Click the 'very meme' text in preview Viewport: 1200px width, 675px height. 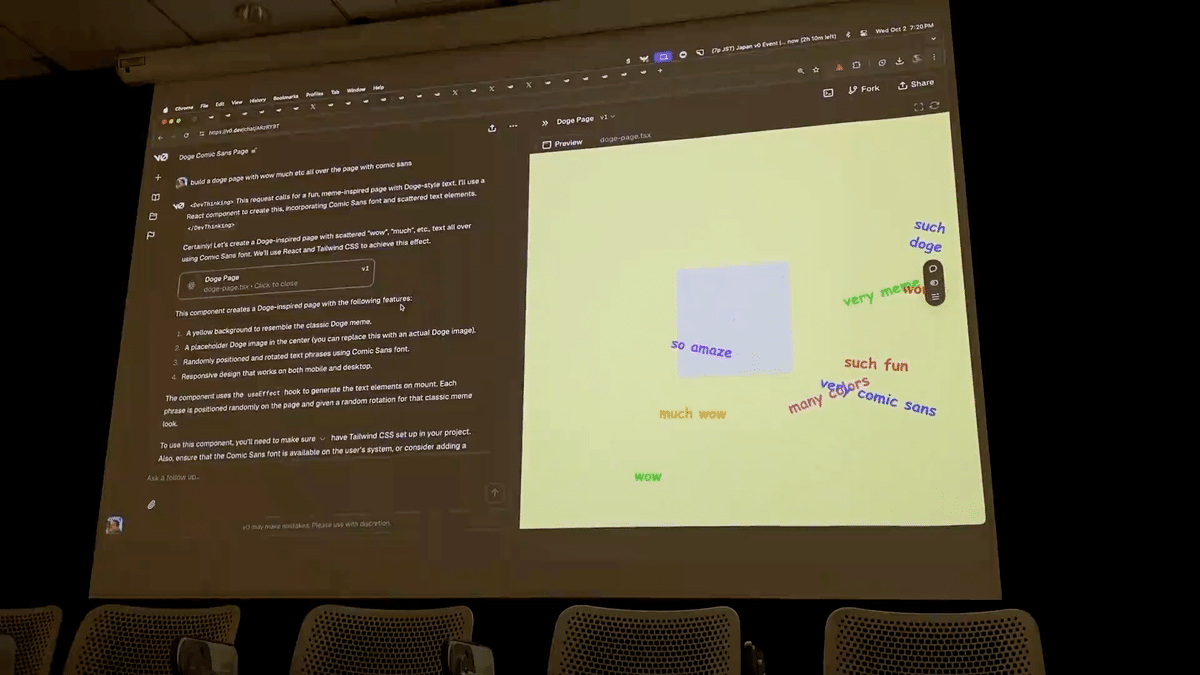880,293
